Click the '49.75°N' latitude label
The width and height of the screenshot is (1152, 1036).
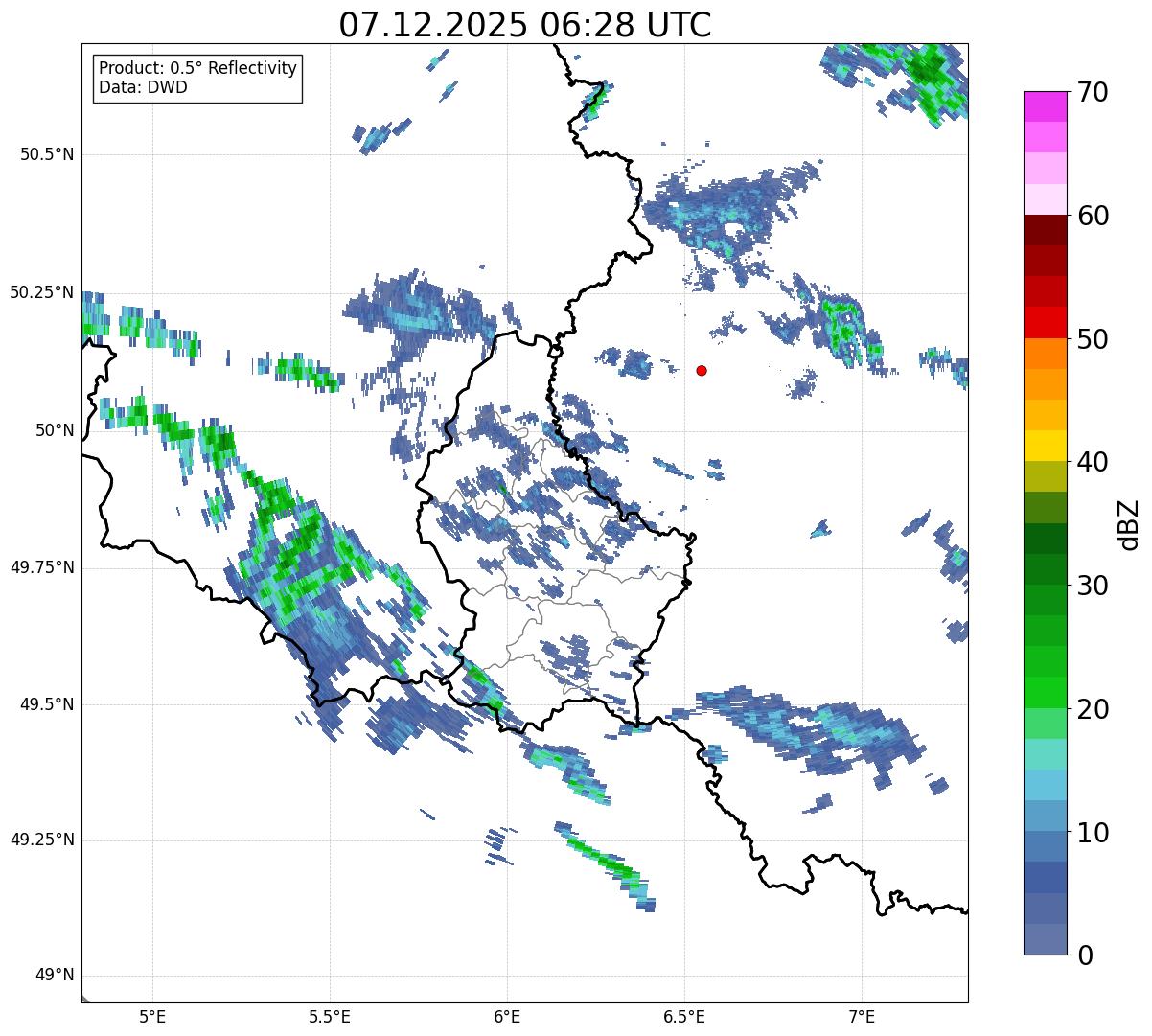(42, 567)
